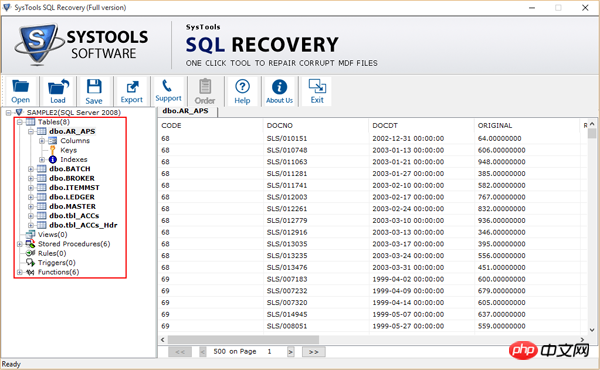This screenshot has height=370, width=600.
Task: Expand the dbo.BATCH table node
Action: (31, 169)
